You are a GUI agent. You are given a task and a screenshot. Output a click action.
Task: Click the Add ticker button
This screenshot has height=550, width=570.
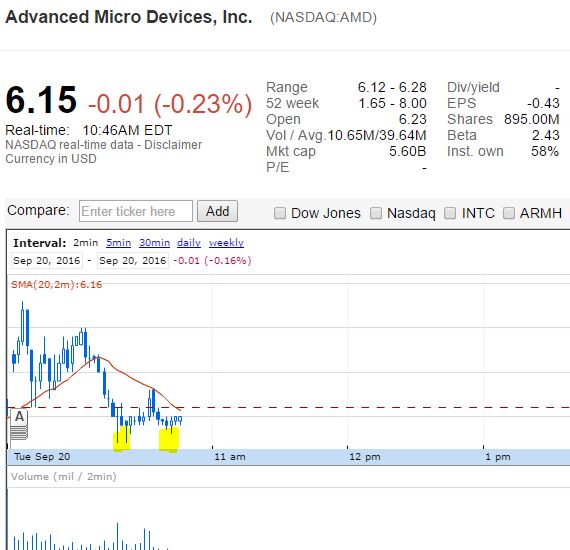point(217,211)
